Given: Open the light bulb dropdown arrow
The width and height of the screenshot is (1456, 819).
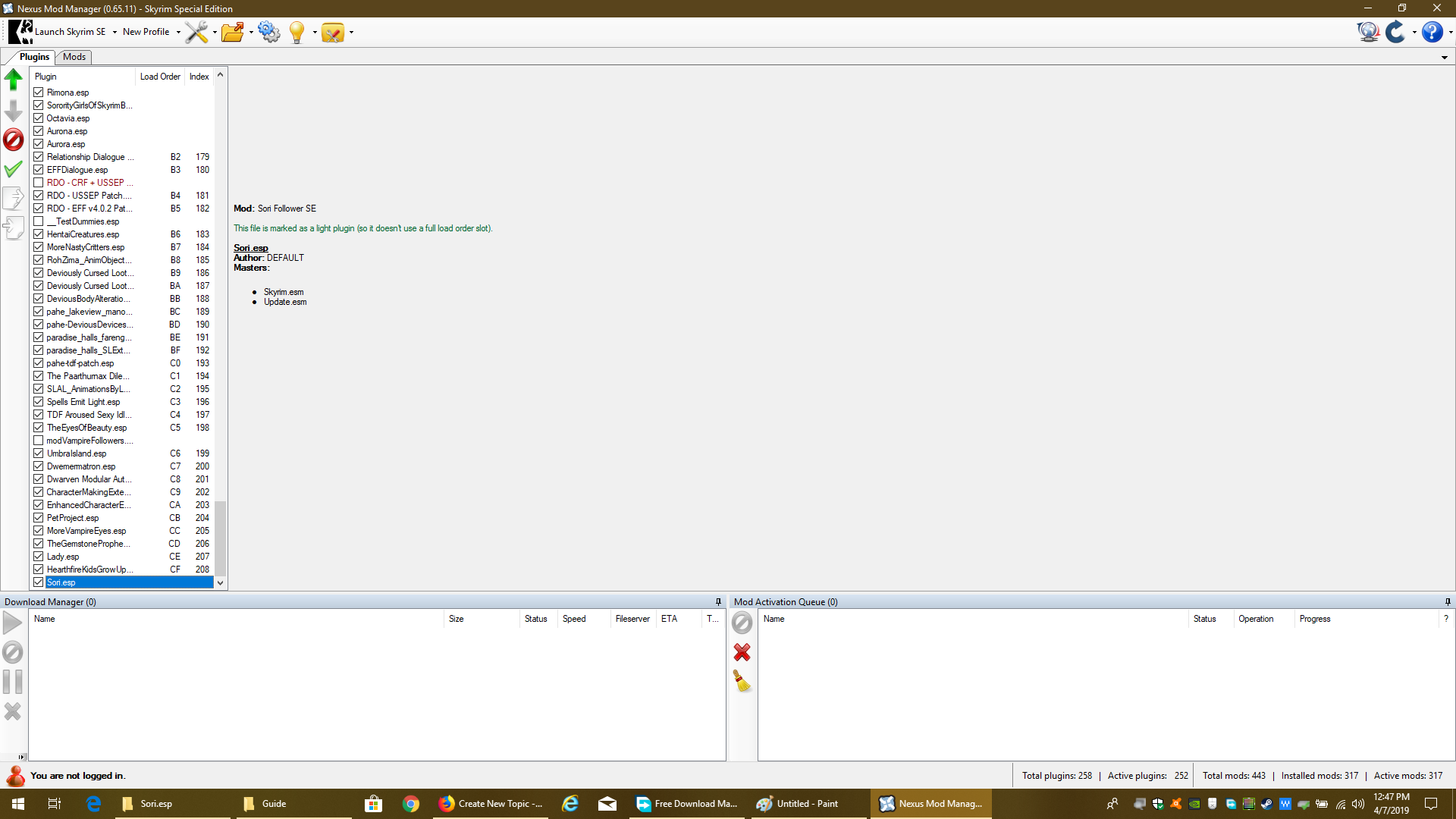Looking at the screenshot, I should pos(315,33).
